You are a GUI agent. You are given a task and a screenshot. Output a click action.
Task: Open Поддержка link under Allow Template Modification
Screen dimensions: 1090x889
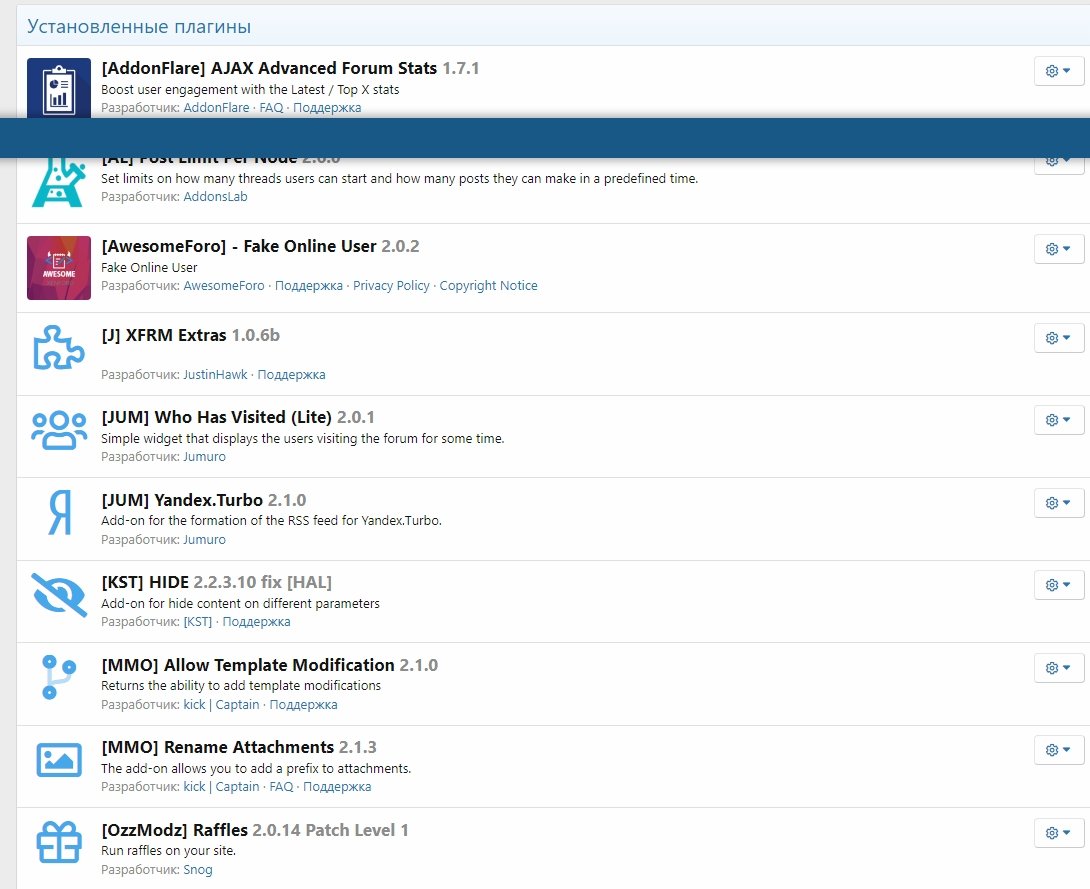[304, 704]
